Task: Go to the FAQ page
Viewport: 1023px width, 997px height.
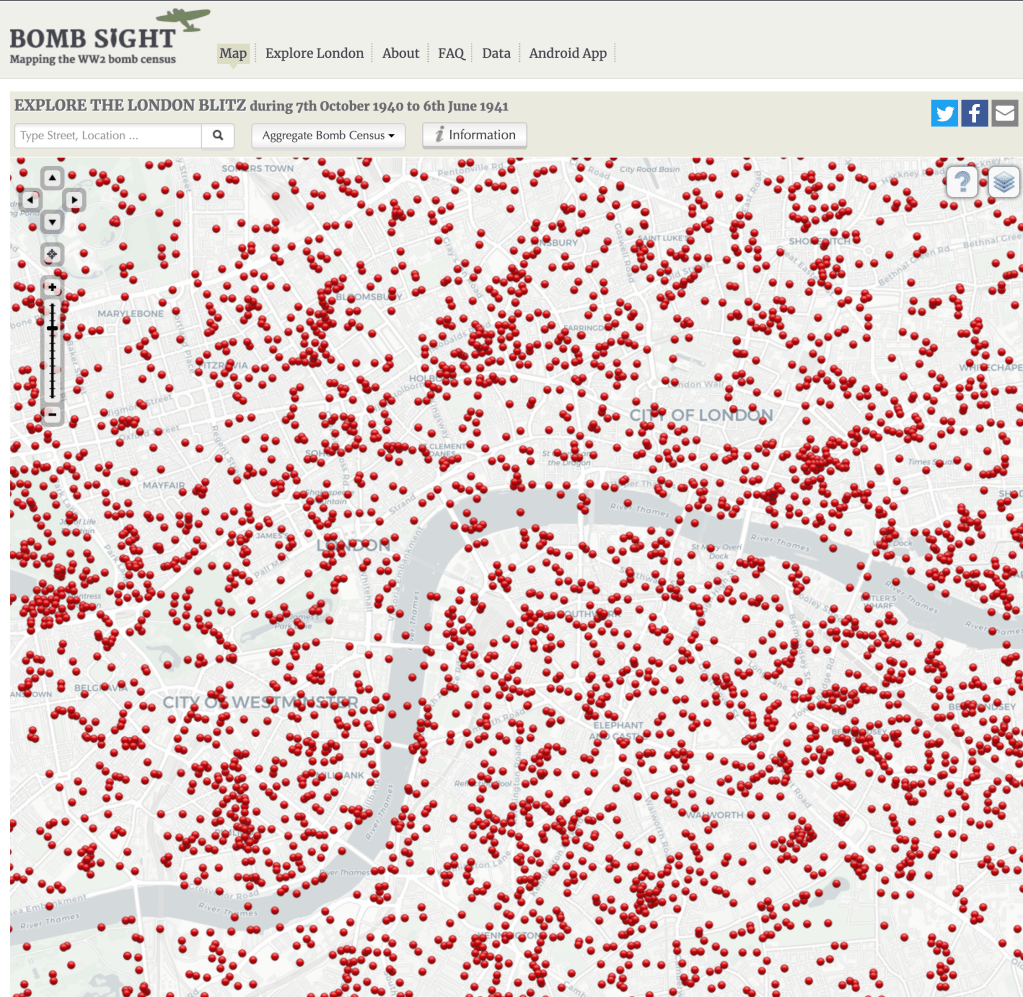Action: click(x=451, y=53)
